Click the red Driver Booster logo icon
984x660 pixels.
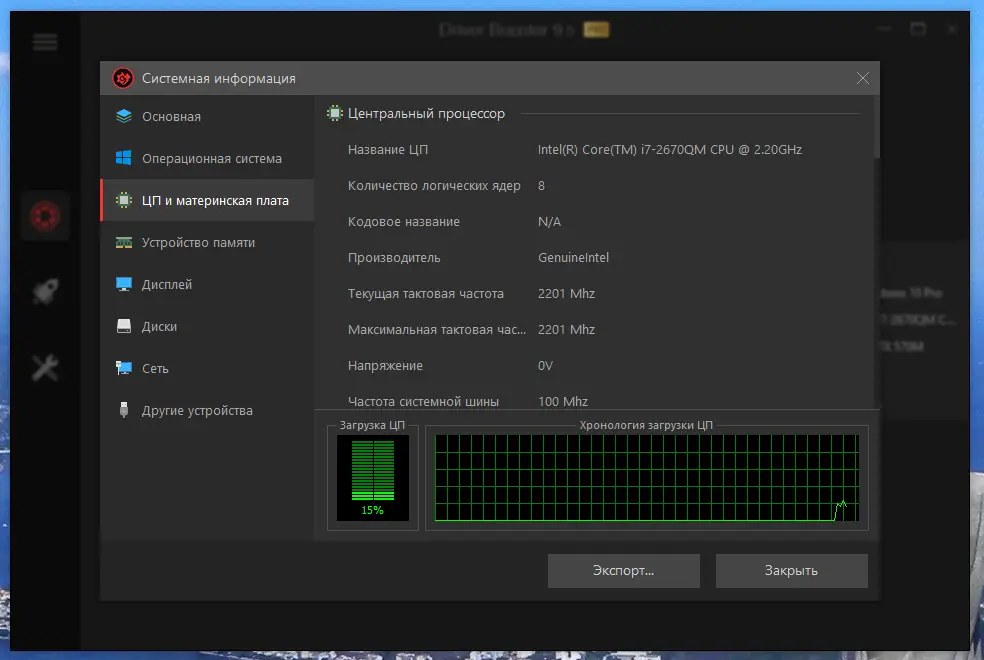[123, 78]
